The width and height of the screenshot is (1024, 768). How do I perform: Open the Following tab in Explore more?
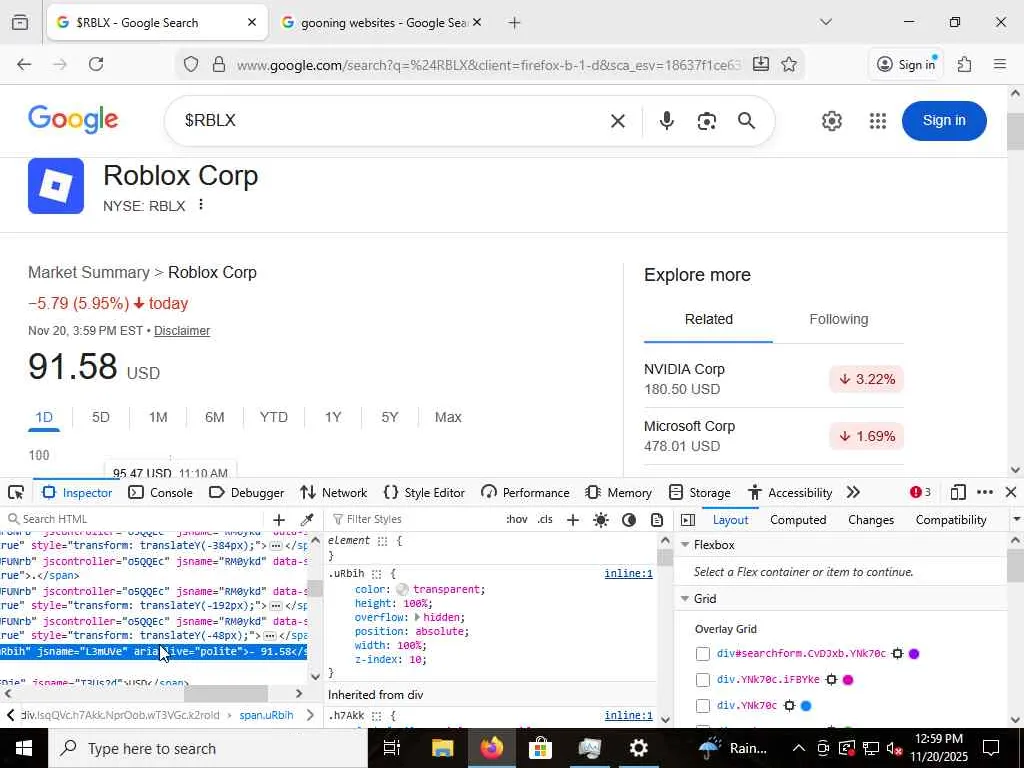coord(839,319)
